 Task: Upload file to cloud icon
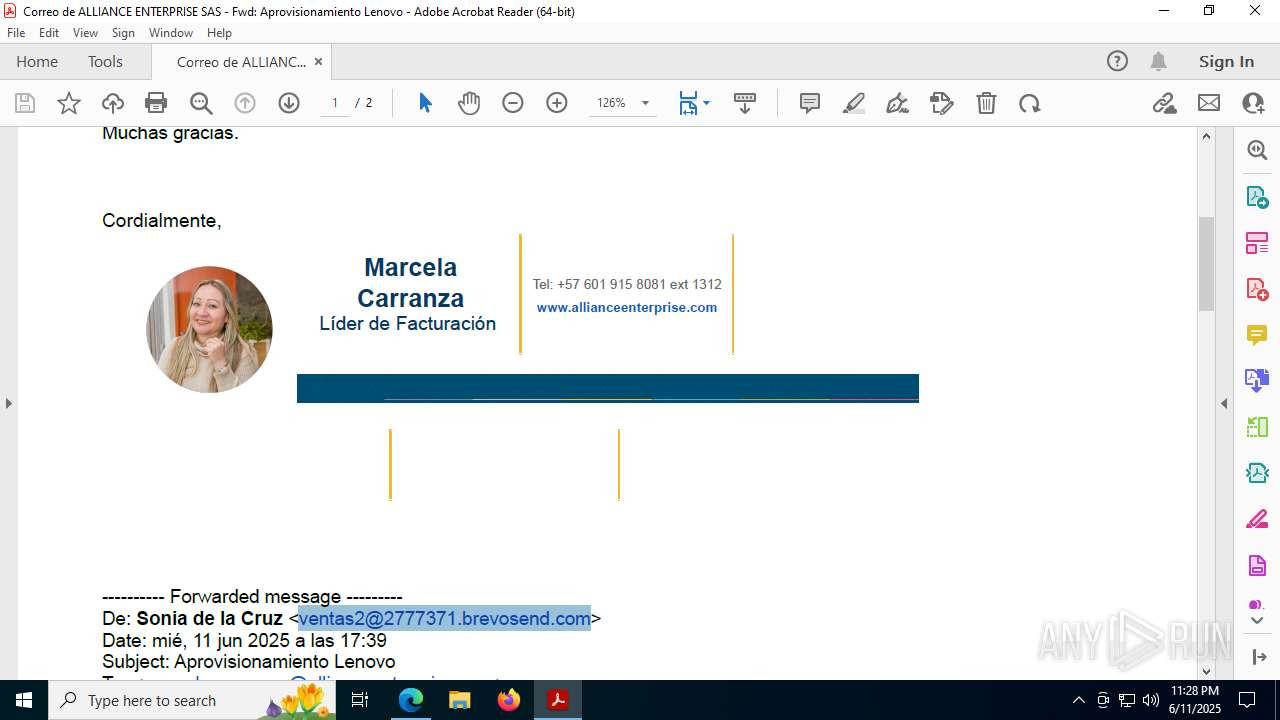[113, 103]
